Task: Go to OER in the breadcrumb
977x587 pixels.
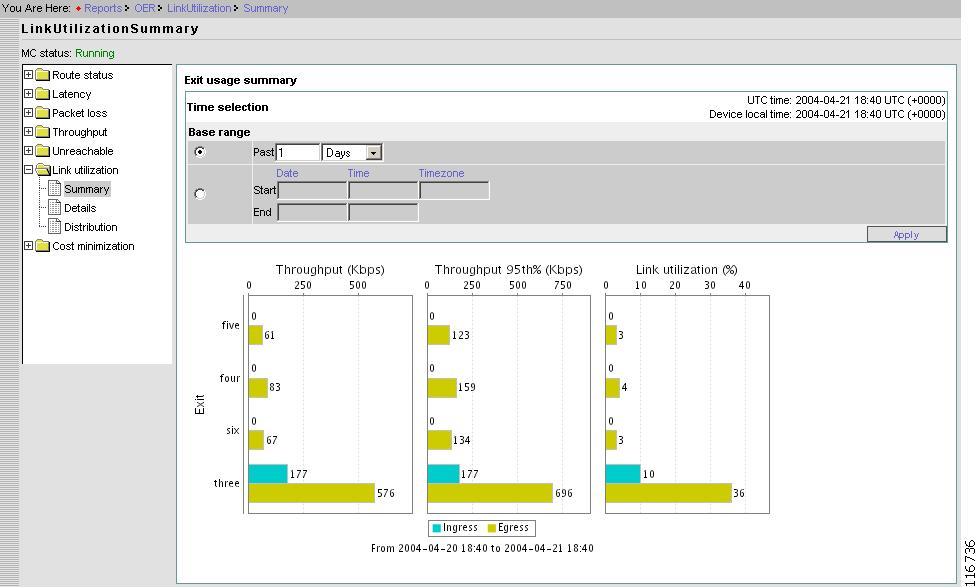Action: (x=145, y=8)
